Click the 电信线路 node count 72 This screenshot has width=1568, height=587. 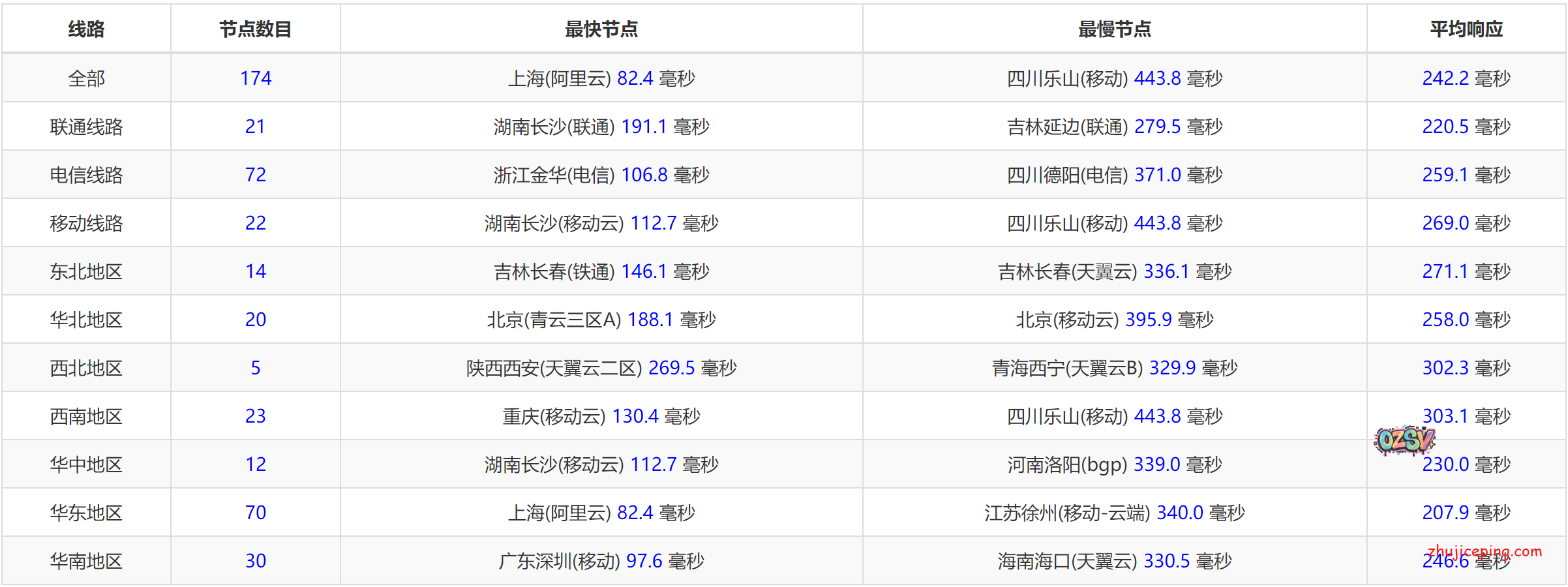tap(255, 175)
